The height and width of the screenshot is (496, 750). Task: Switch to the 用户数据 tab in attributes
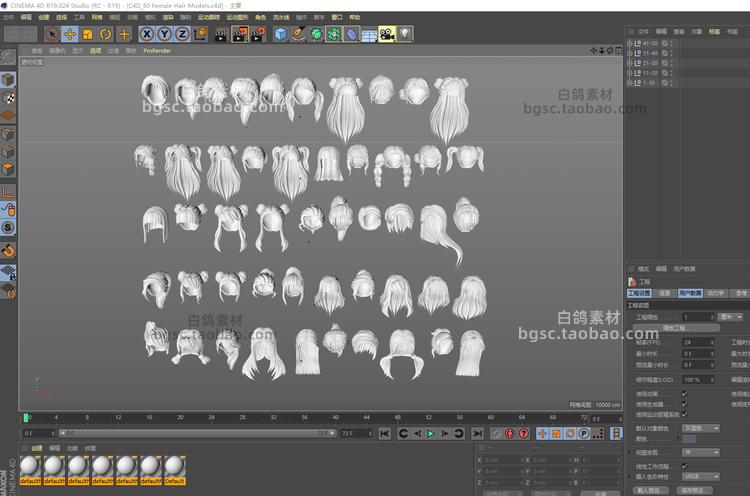click(690, 293)
